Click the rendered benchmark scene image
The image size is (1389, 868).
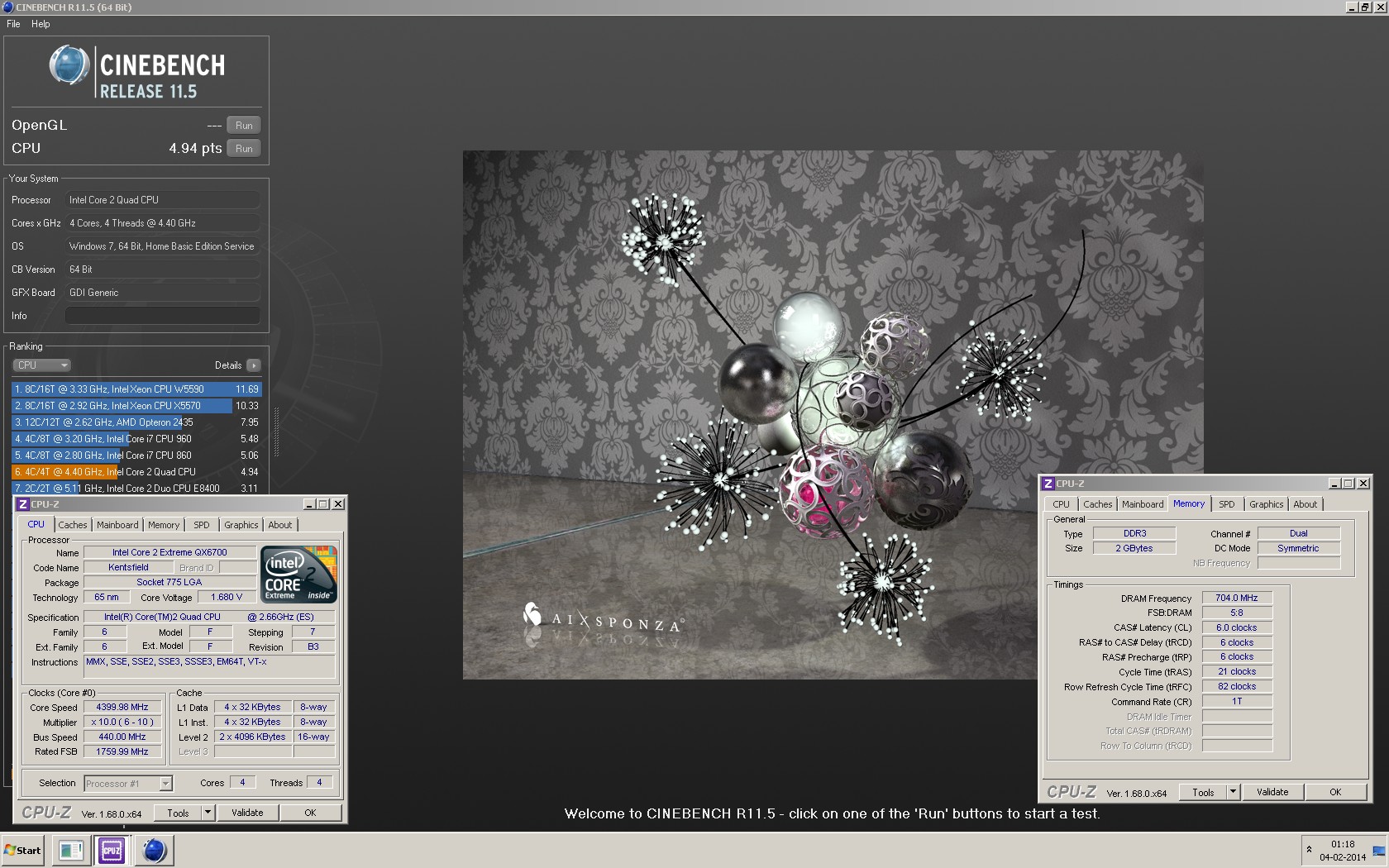coord(833,415)
